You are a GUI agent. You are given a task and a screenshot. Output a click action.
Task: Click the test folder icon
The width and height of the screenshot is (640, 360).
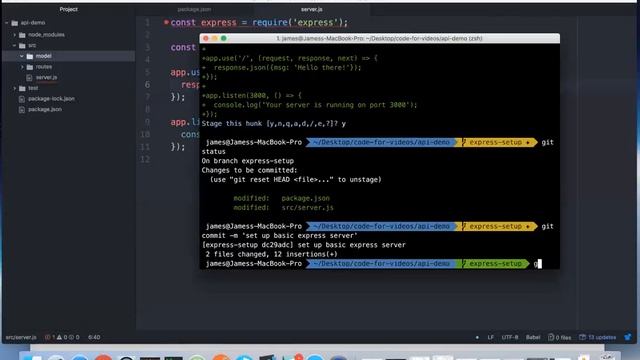click(22, 88)
